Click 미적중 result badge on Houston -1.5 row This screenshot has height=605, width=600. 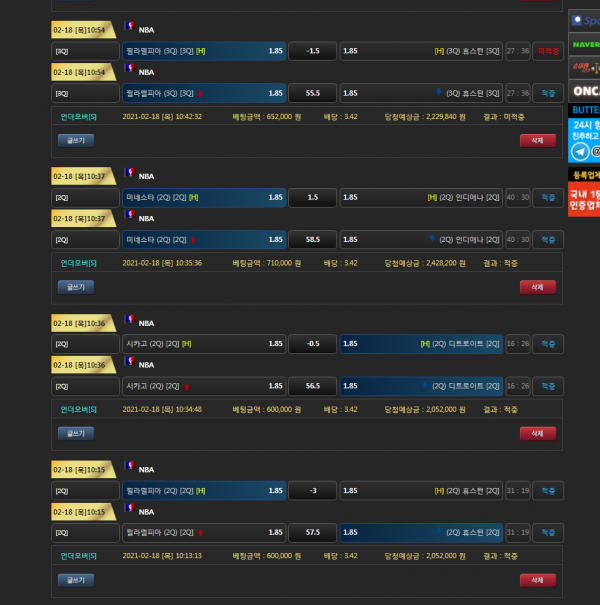click(x=548, y=51)
